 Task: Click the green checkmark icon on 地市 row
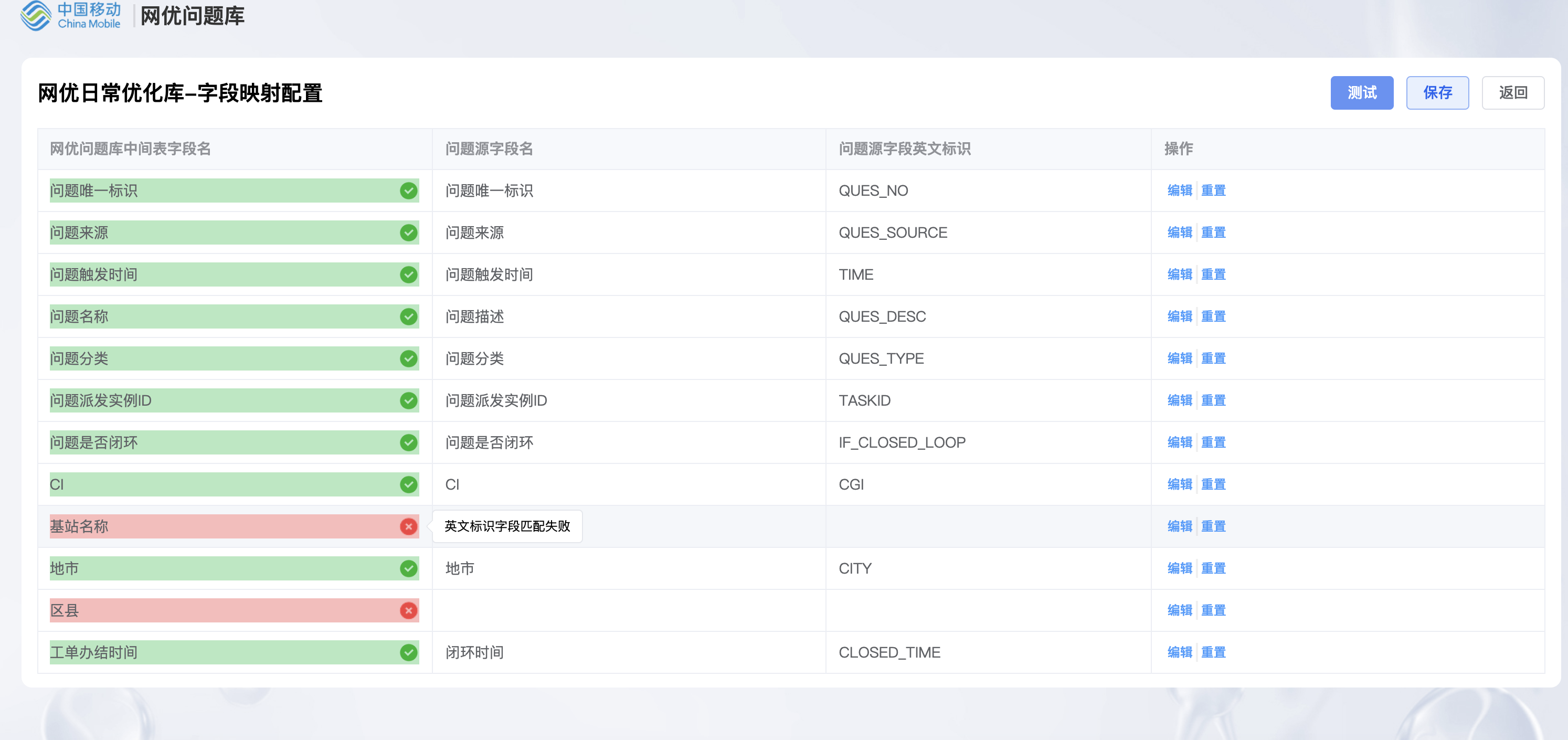point(408,568)
